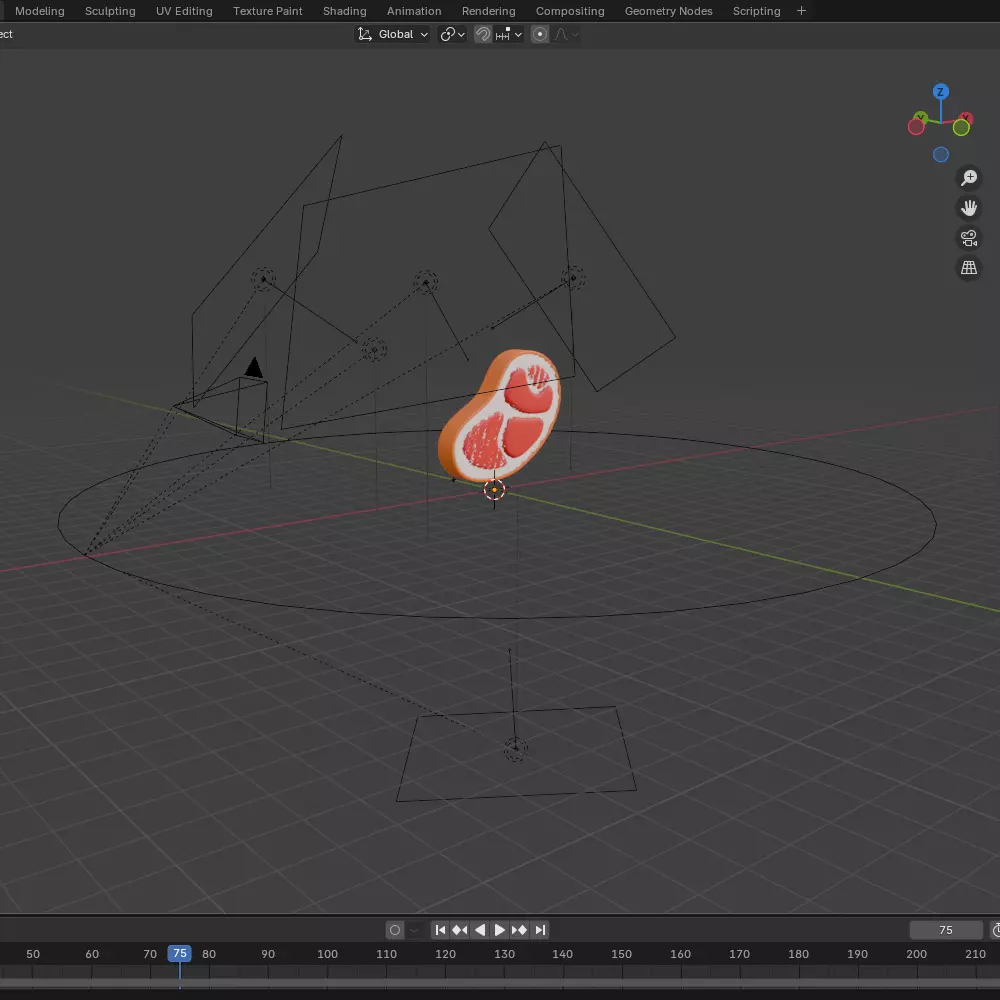Viewport: 1000px width, 1000px height.
Task: Click frame 150 on timeline ruler
Action: tap(621, 954)
